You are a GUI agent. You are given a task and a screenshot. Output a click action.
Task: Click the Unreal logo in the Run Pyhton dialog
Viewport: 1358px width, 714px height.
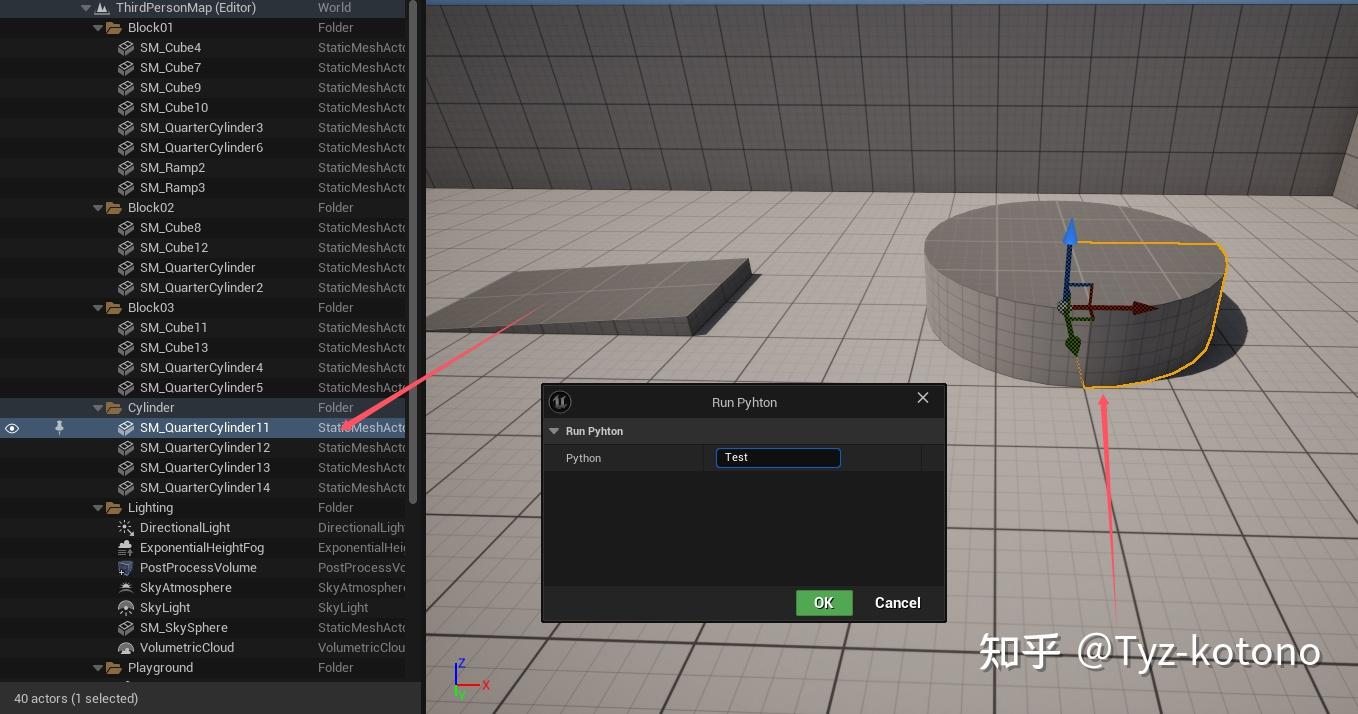pos(560,401)
